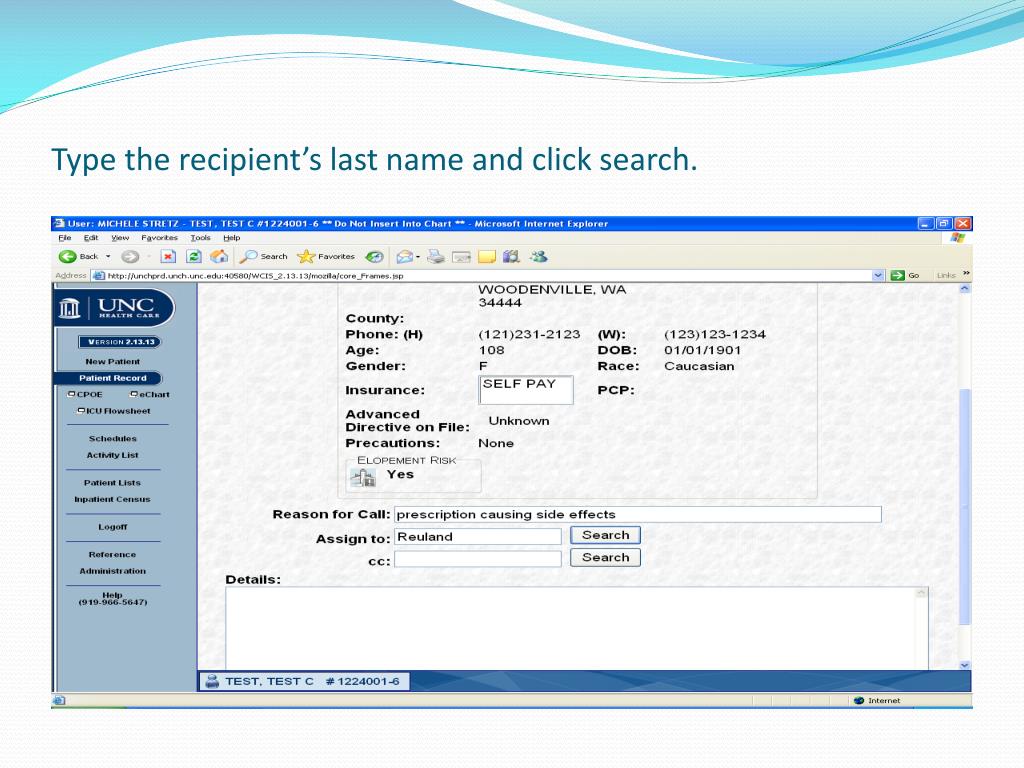The height and width of the screenshot is (768, 1024).
Task: Open the eChart link
Action: pyautogui.click(x=154, y=394)
